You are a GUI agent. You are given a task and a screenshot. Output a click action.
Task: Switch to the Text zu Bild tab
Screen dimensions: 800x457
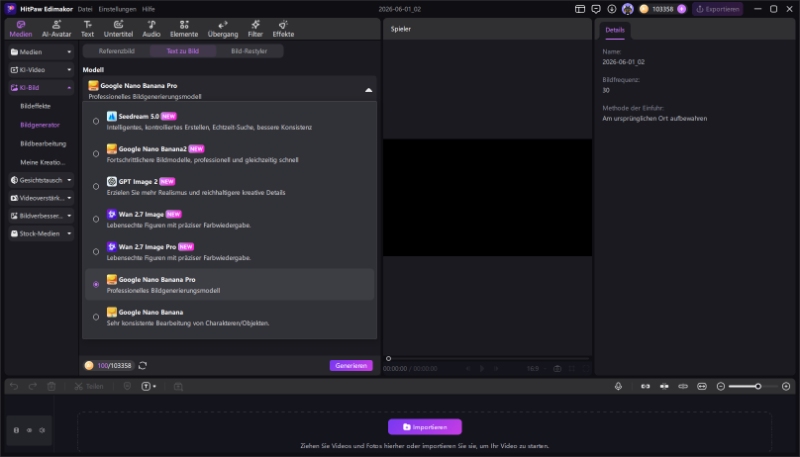[183, 51]
